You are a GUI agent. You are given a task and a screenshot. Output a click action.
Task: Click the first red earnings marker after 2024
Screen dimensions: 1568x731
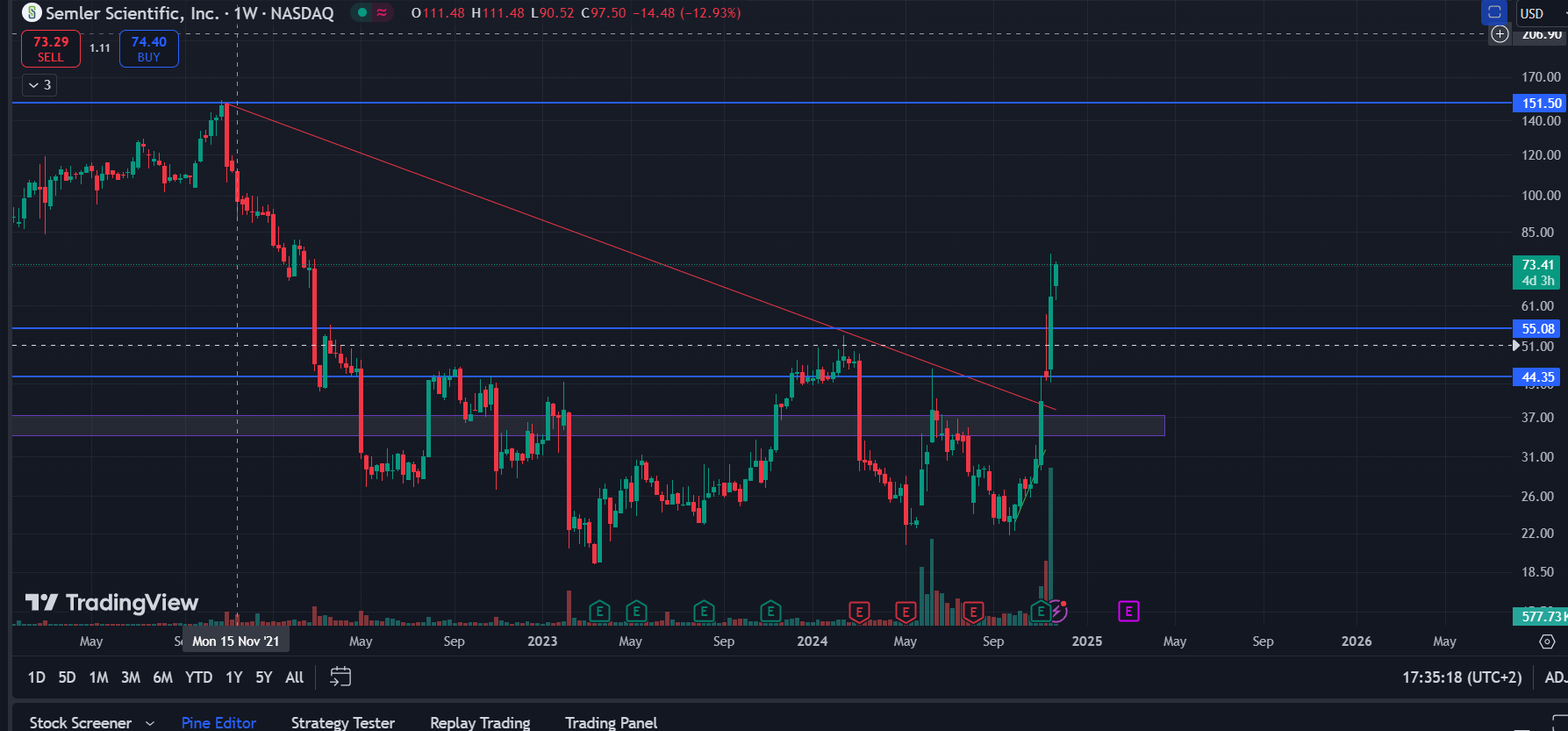click(x=859, y=611)
